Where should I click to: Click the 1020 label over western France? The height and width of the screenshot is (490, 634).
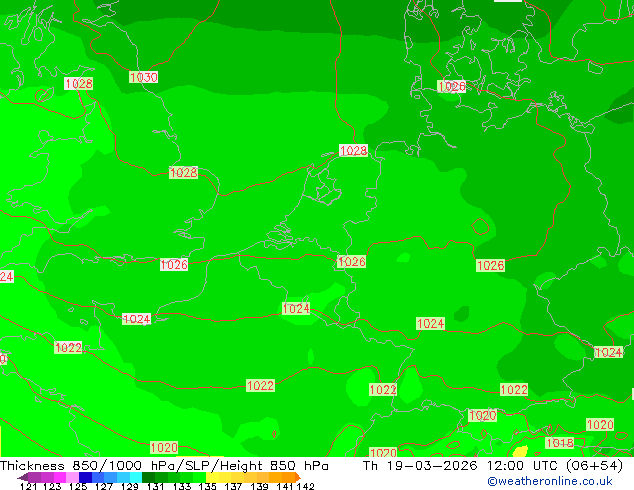pyautogui.click(x=164, y=447)
